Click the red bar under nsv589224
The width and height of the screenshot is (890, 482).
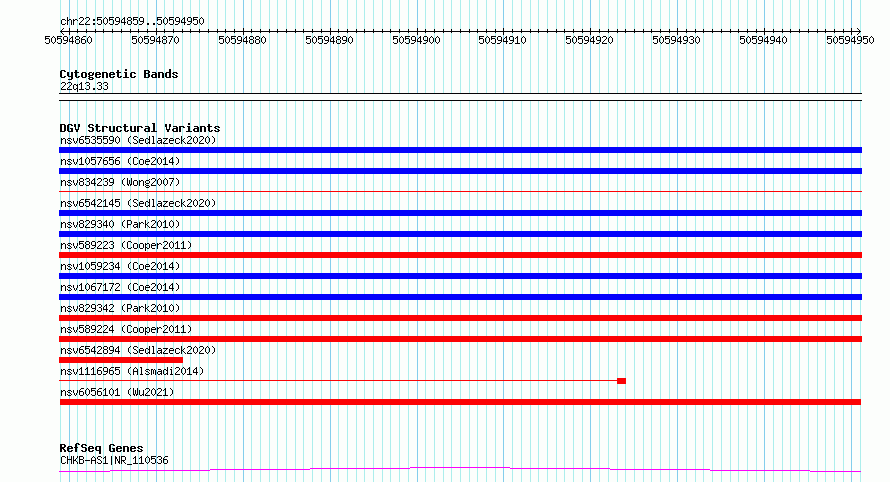pos(460,339)
